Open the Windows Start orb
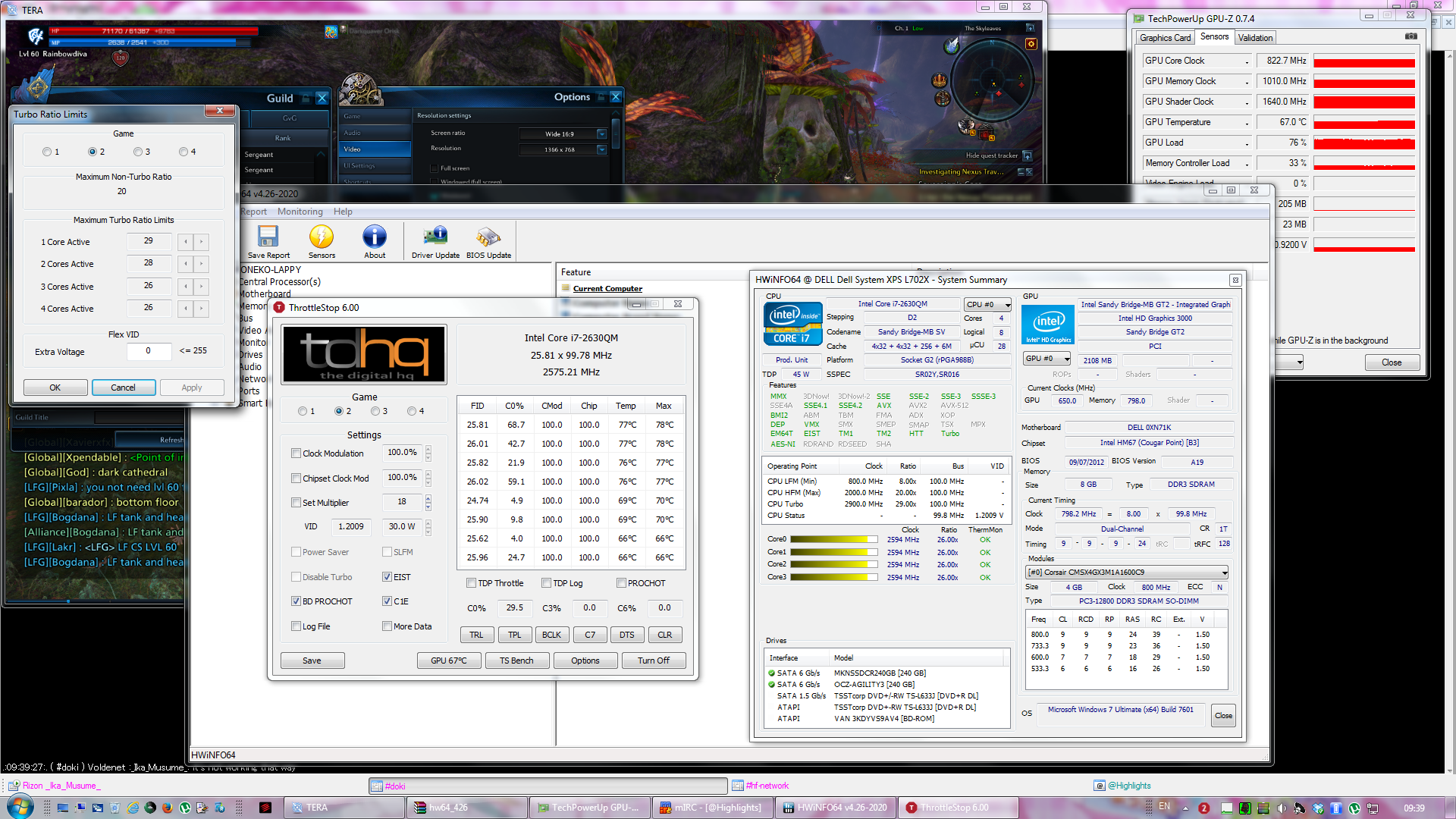Viewport: 1456px width, 819px height. tap(20, 807)
